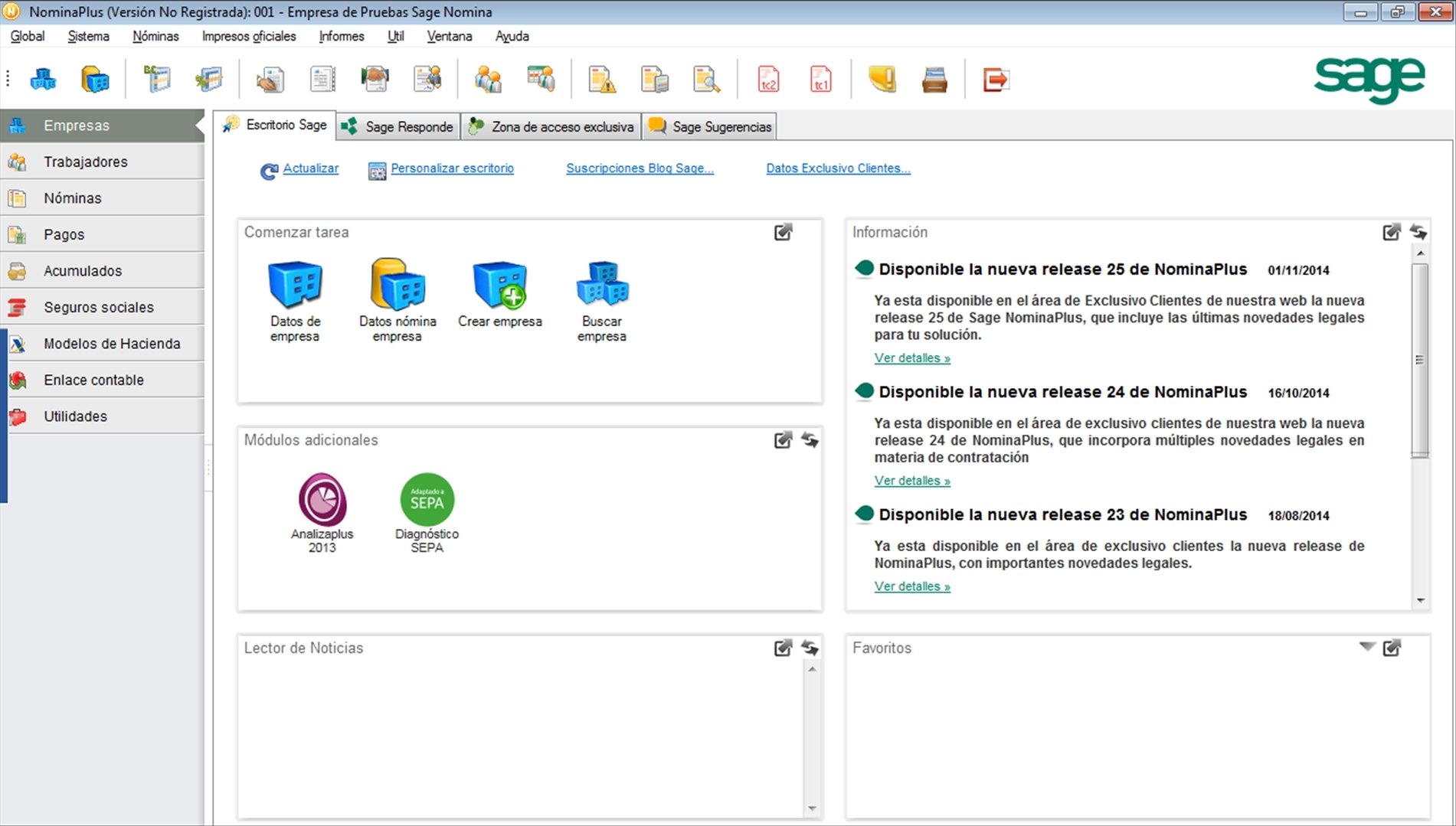Click the edit icon on Módulos adicionales panel
Image resolution: width=1456 pixels, height=826 pixels.
(x=783, y=440)
